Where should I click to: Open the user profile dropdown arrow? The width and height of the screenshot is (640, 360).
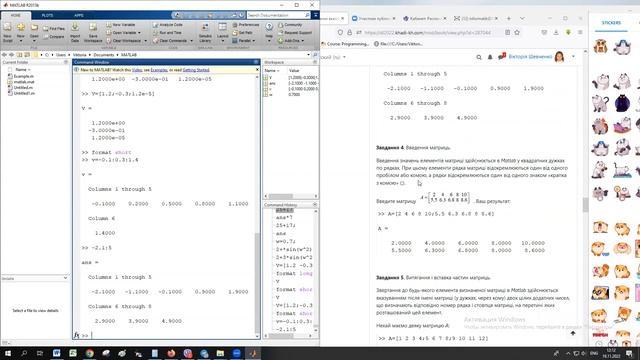point(573,57)
